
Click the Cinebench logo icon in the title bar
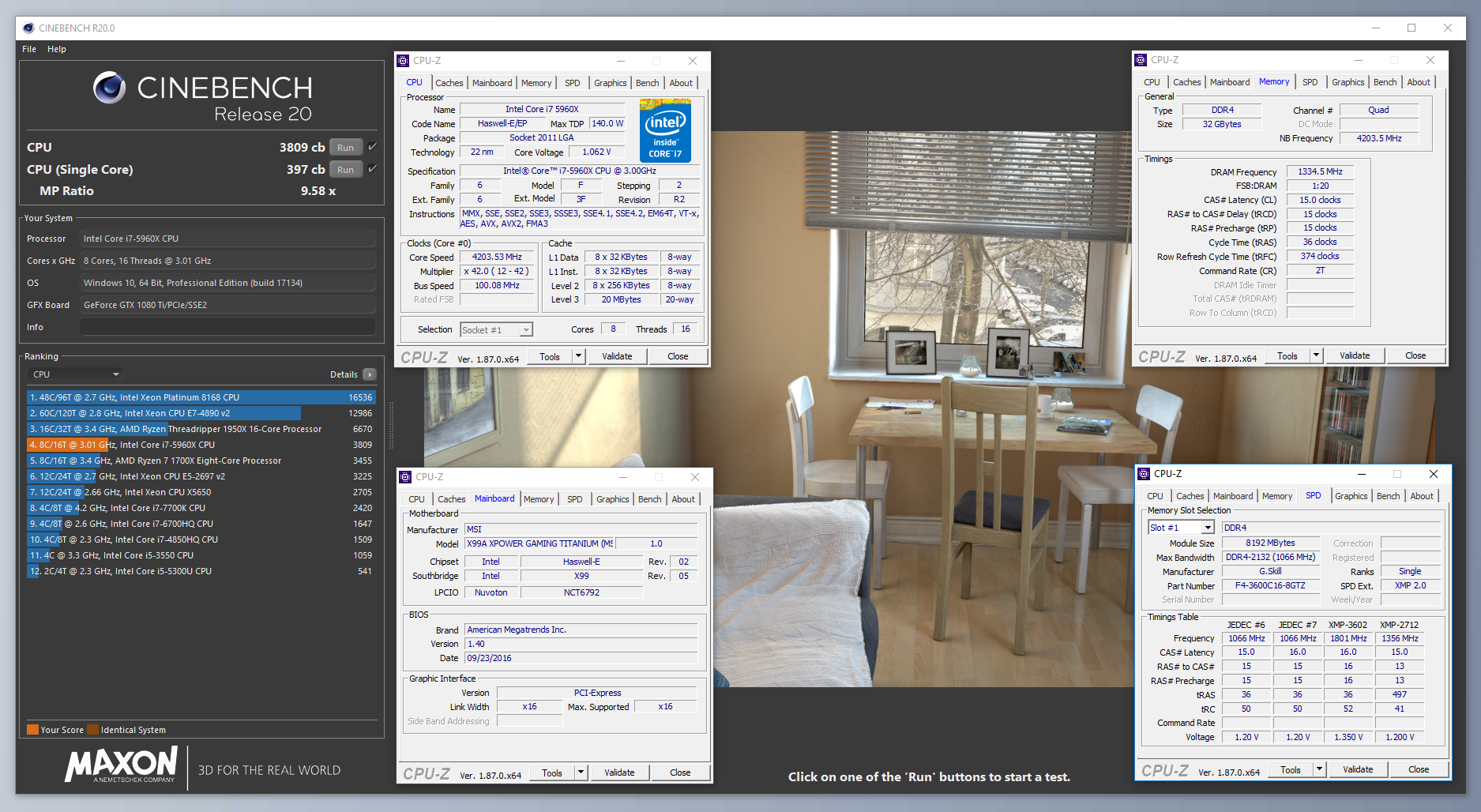pyautogui.click(x=28, y=28)
